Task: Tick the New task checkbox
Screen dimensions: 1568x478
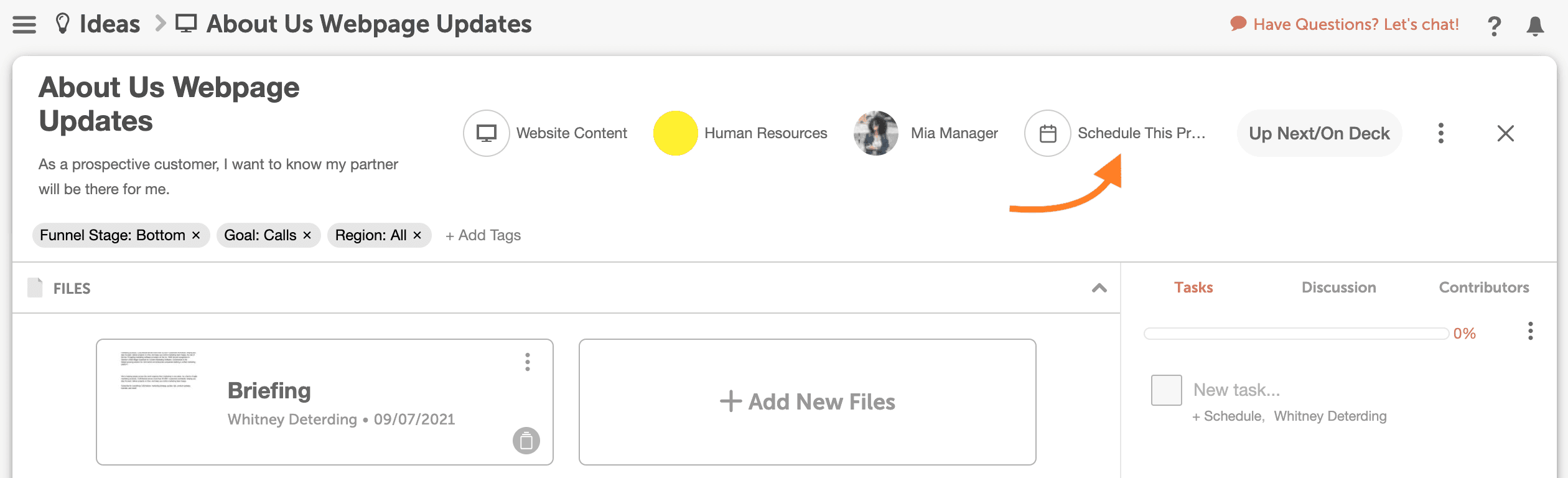Action: point(1166,390)
